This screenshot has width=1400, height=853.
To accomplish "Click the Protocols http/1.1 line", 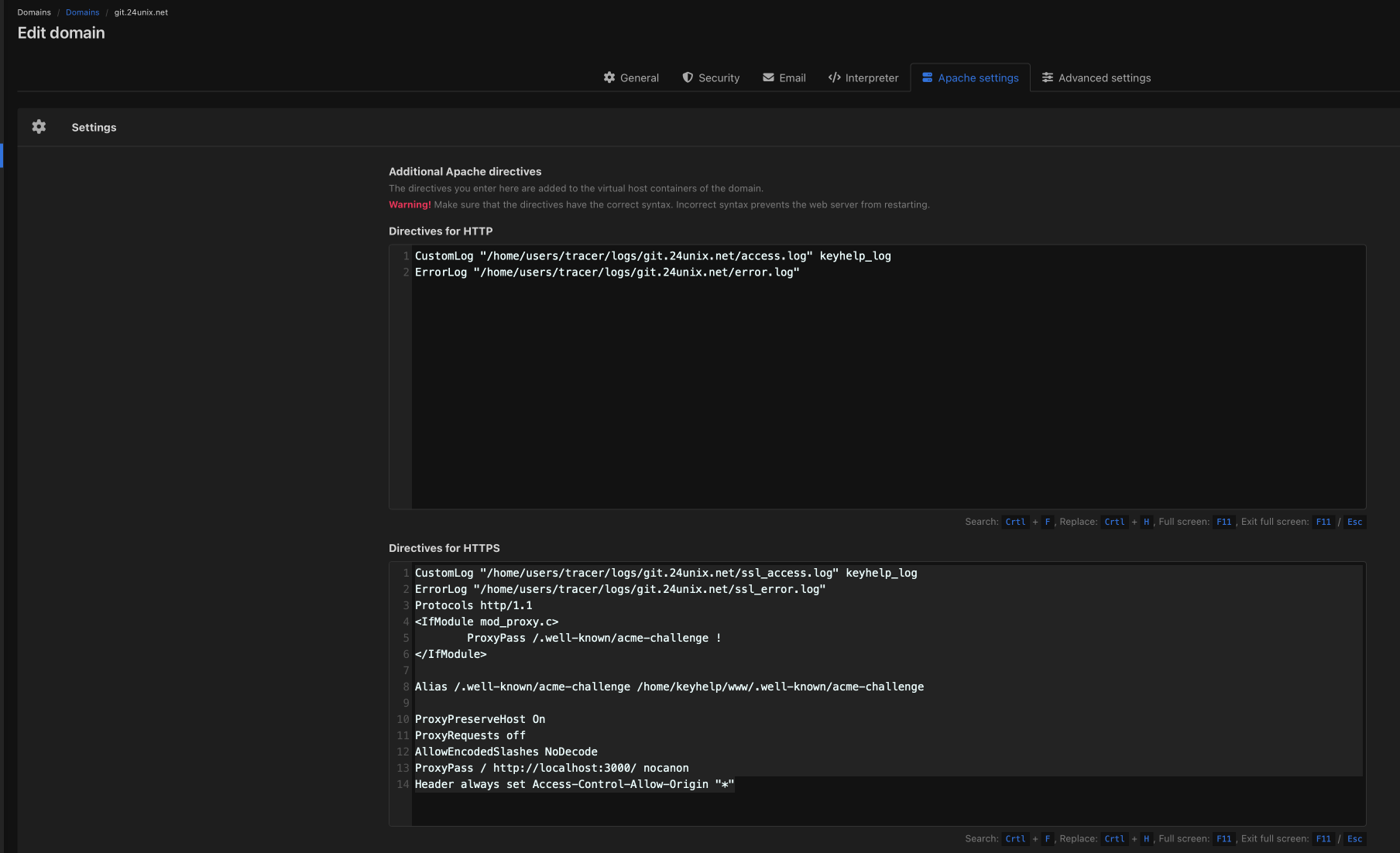I will pyautogui.click(x=473, y=605).
